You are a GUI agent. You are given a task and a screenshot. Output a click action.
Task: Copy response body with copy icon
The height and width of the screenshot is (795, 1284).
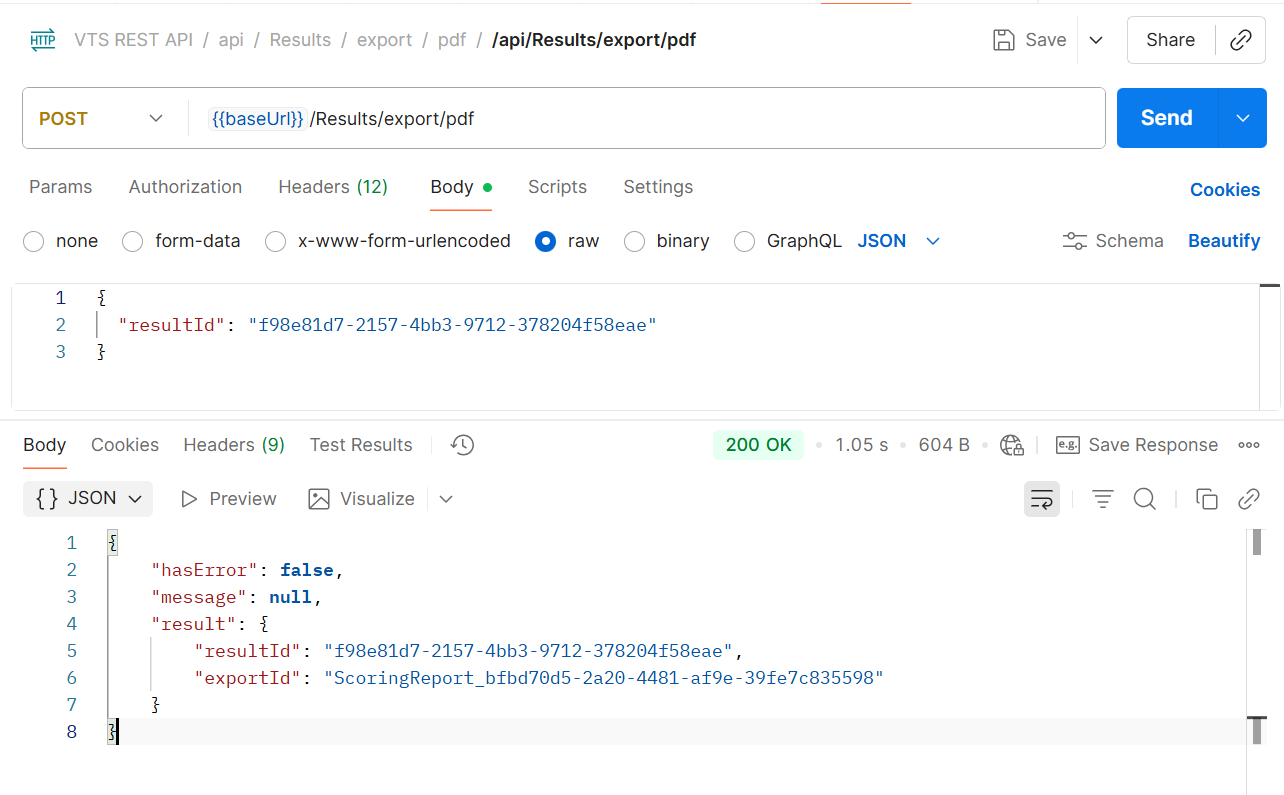point(1207,499)
